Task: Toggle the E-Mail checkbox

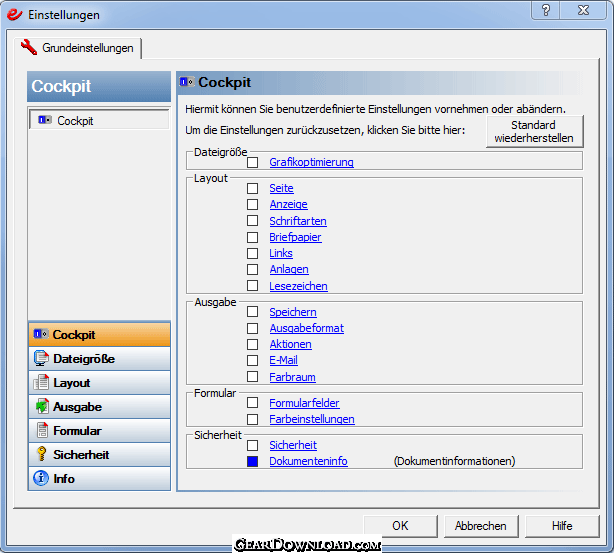Action: 253,360
